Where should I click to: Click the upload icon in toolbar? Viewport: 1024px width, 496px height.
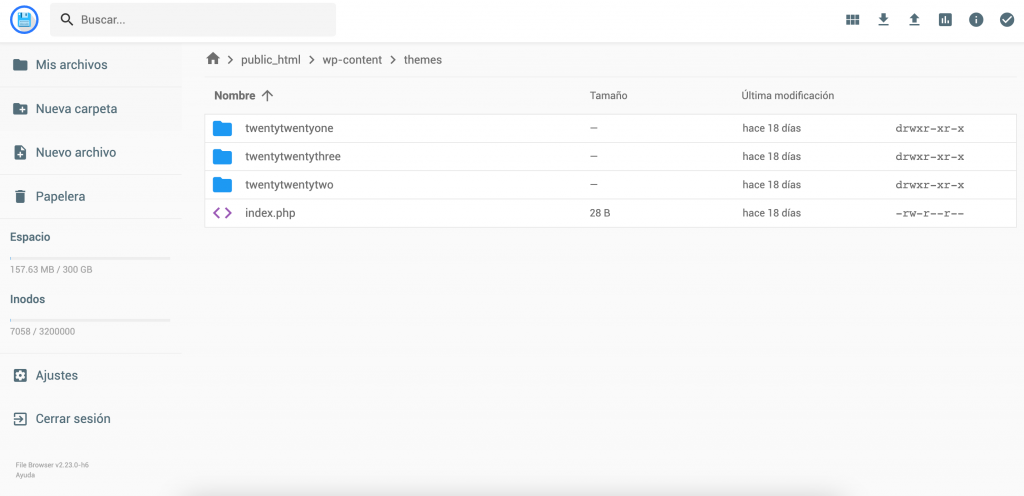[x=914, y=20]
